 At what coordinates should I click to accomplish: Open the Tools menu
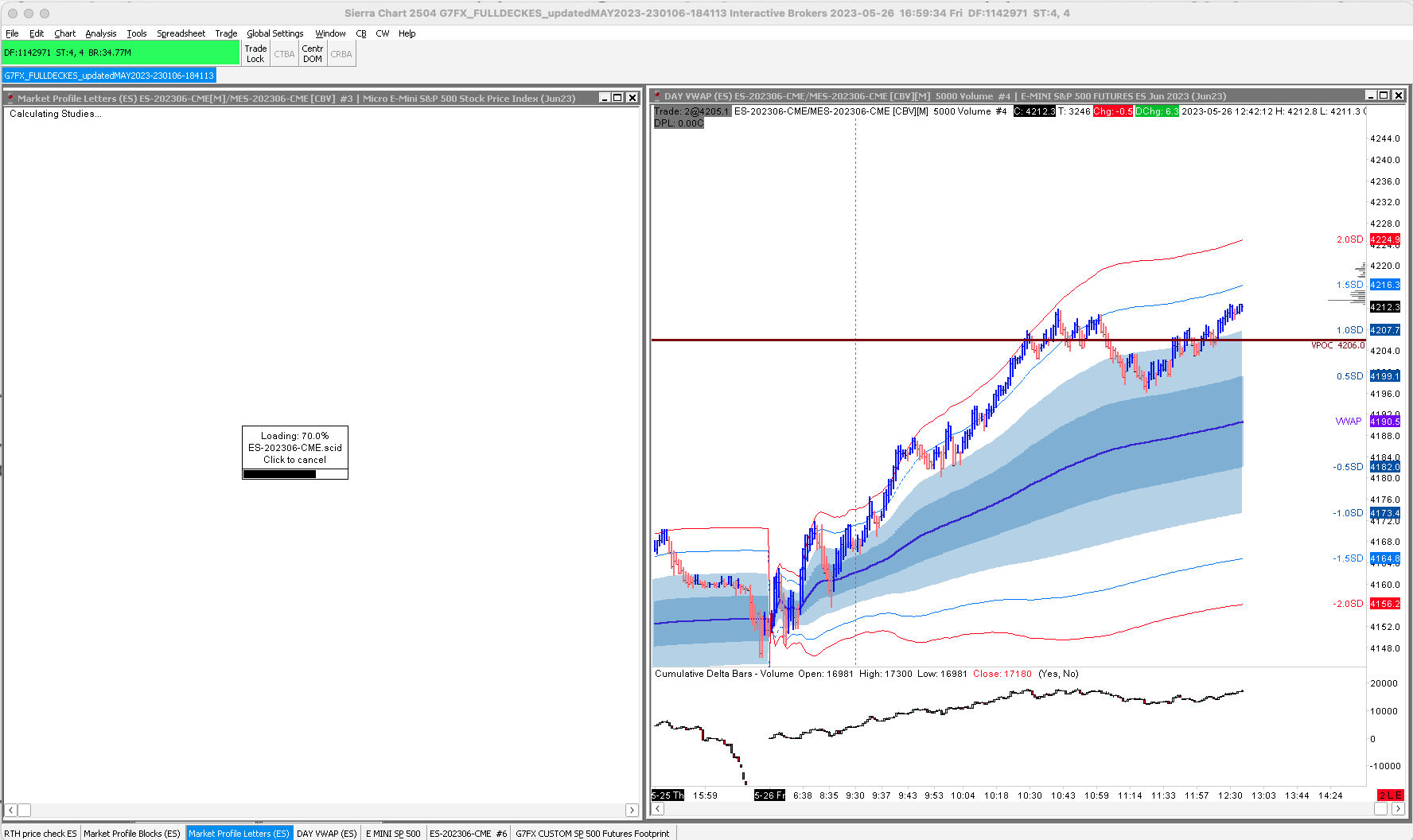137,33
